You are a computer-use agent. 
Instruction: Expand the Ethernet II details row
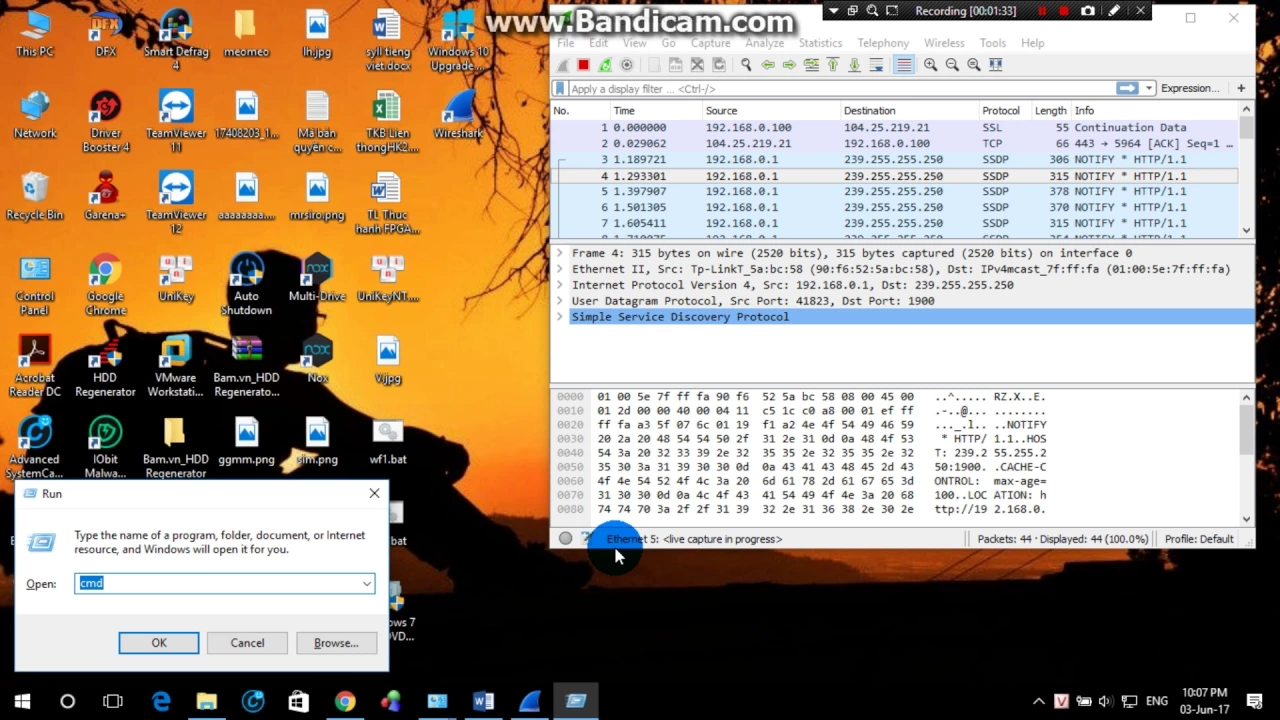(x=560, y=269)
